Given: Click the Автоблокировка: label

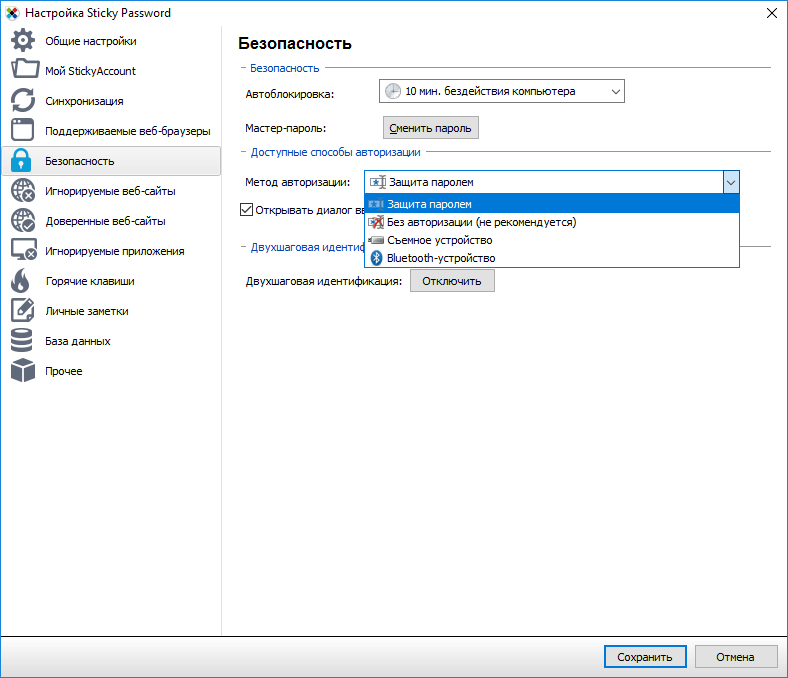Looking at the screenshot, I should pyautogui.click(x=289, y=94).
